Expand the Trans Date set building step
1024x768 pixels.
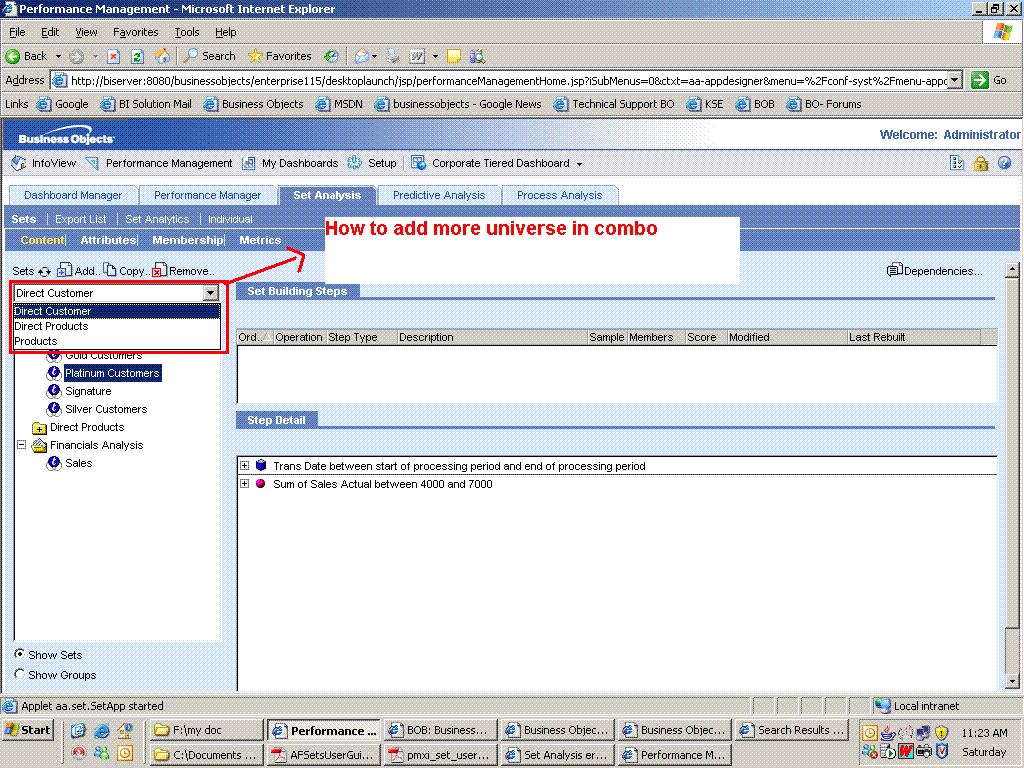tap(245, 465)
